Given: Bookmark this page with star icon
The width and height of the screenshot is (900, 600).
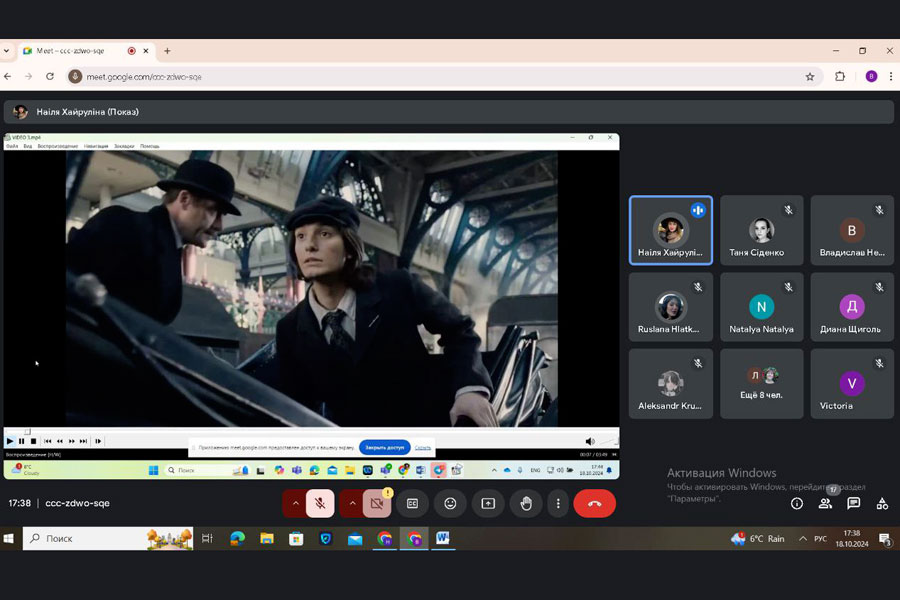Looking at the screenshot, I should click(x=810, y=76).
